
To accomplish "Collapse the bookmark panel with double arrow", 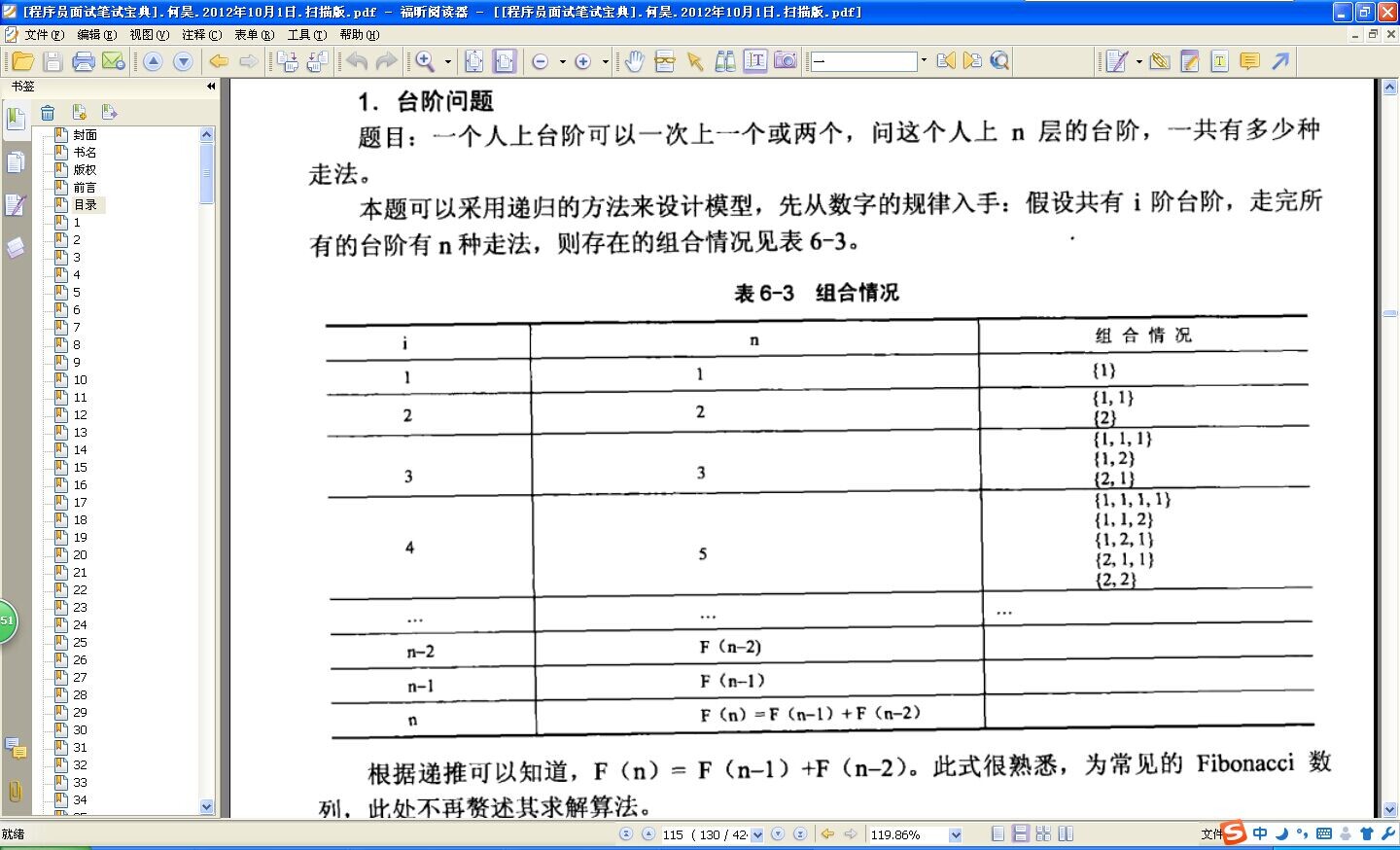I will pyautogui.click(x=211, y=87).
